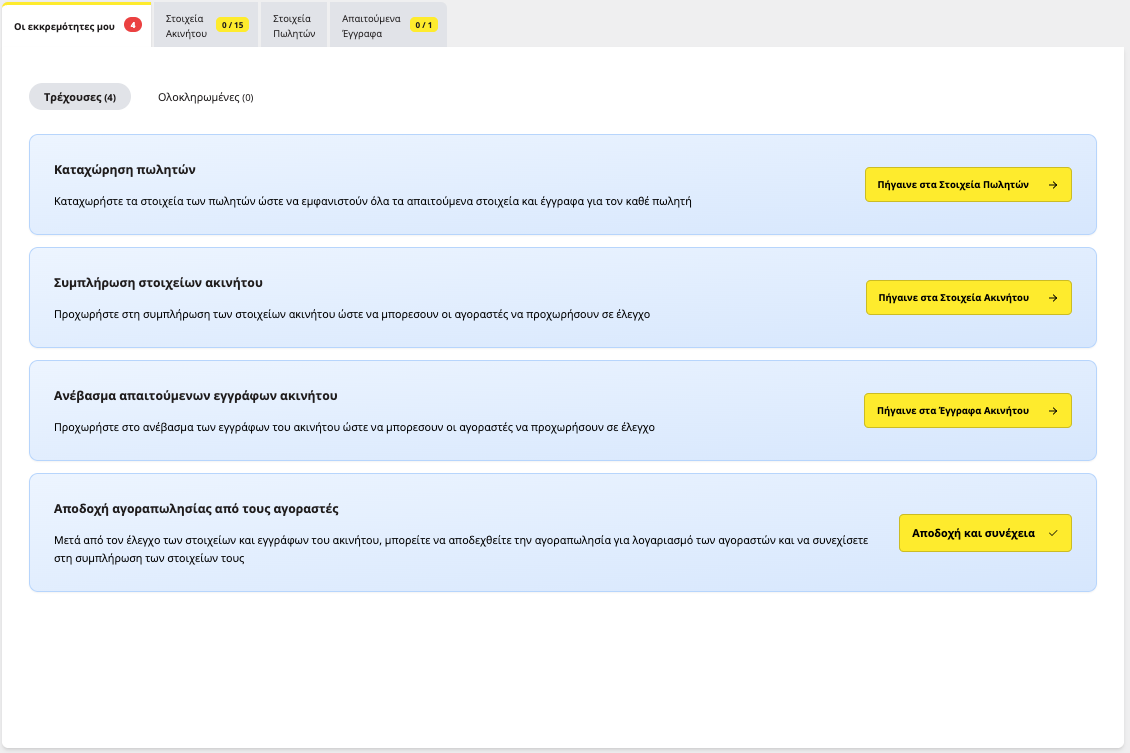Screen dimensions: 1130x753
Task: Click the description starting 'Καταχωρήστε τα στοιχεία των πωλητών'
Action: click(373, 202)
